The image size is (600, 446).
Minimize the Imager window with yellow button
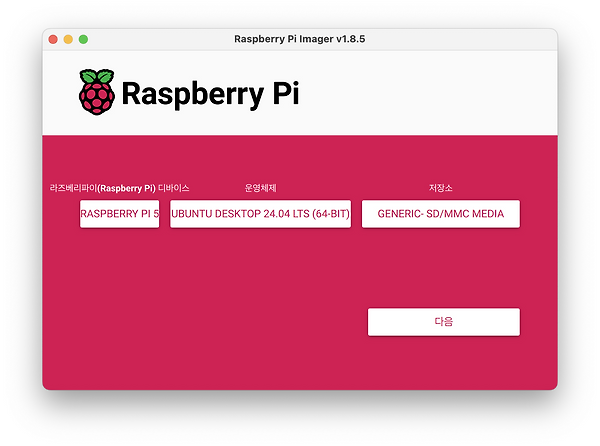point(68,39)
